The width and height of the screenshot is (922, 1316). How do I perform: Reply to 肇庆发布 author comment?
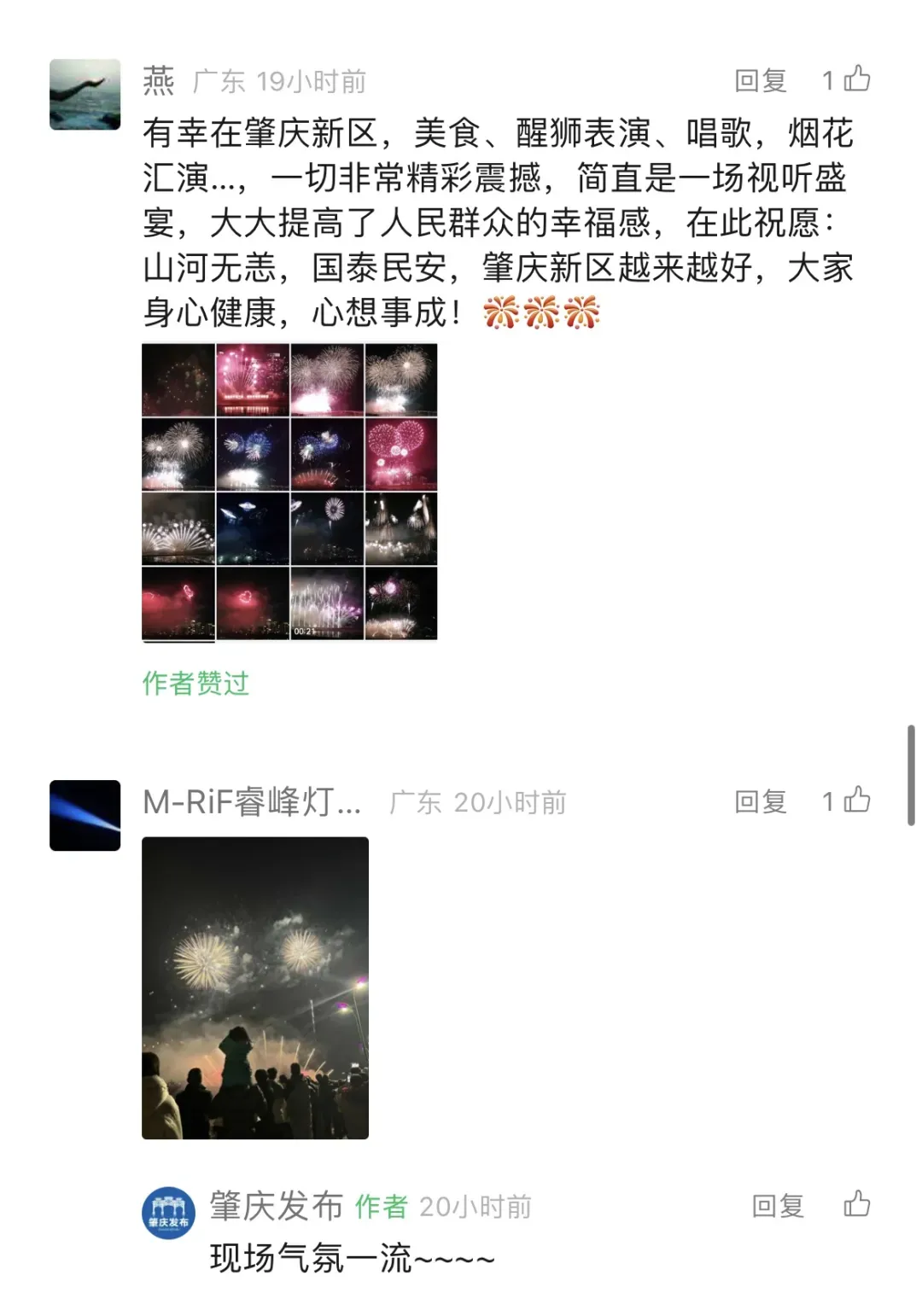point(777,1205)
